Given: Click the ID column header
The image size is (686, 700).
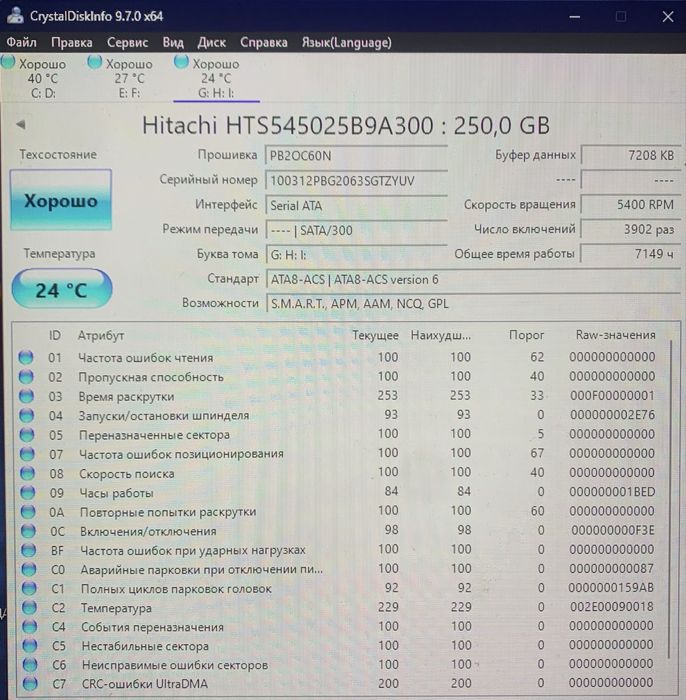Looking at the screenshot, I should 54,335.
